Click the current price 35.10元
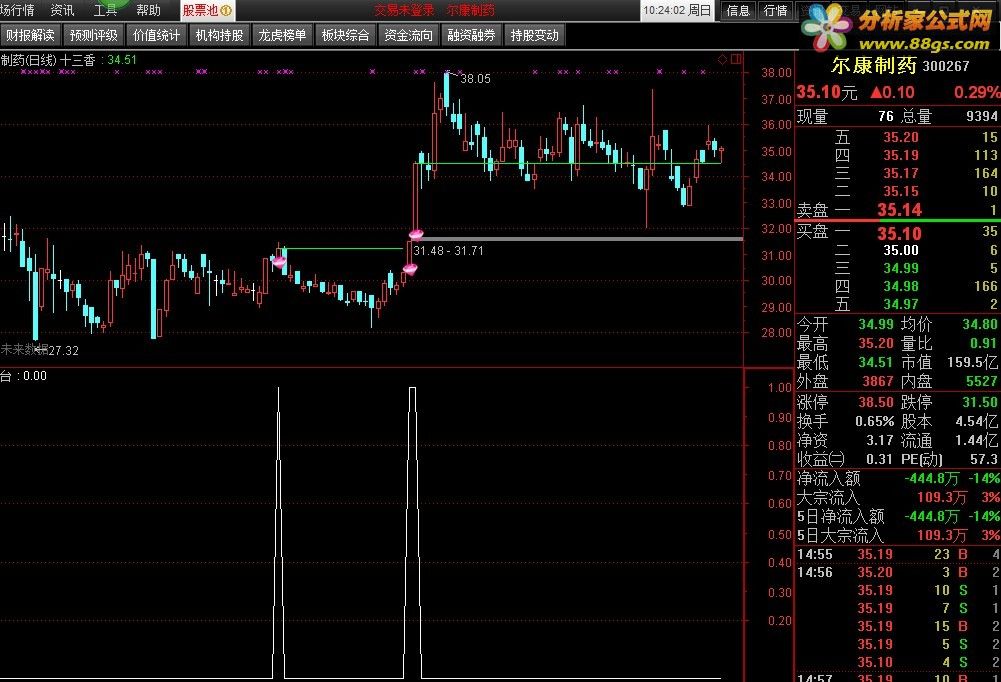This screenshot has height=682, width=1001. pos(827,92)
